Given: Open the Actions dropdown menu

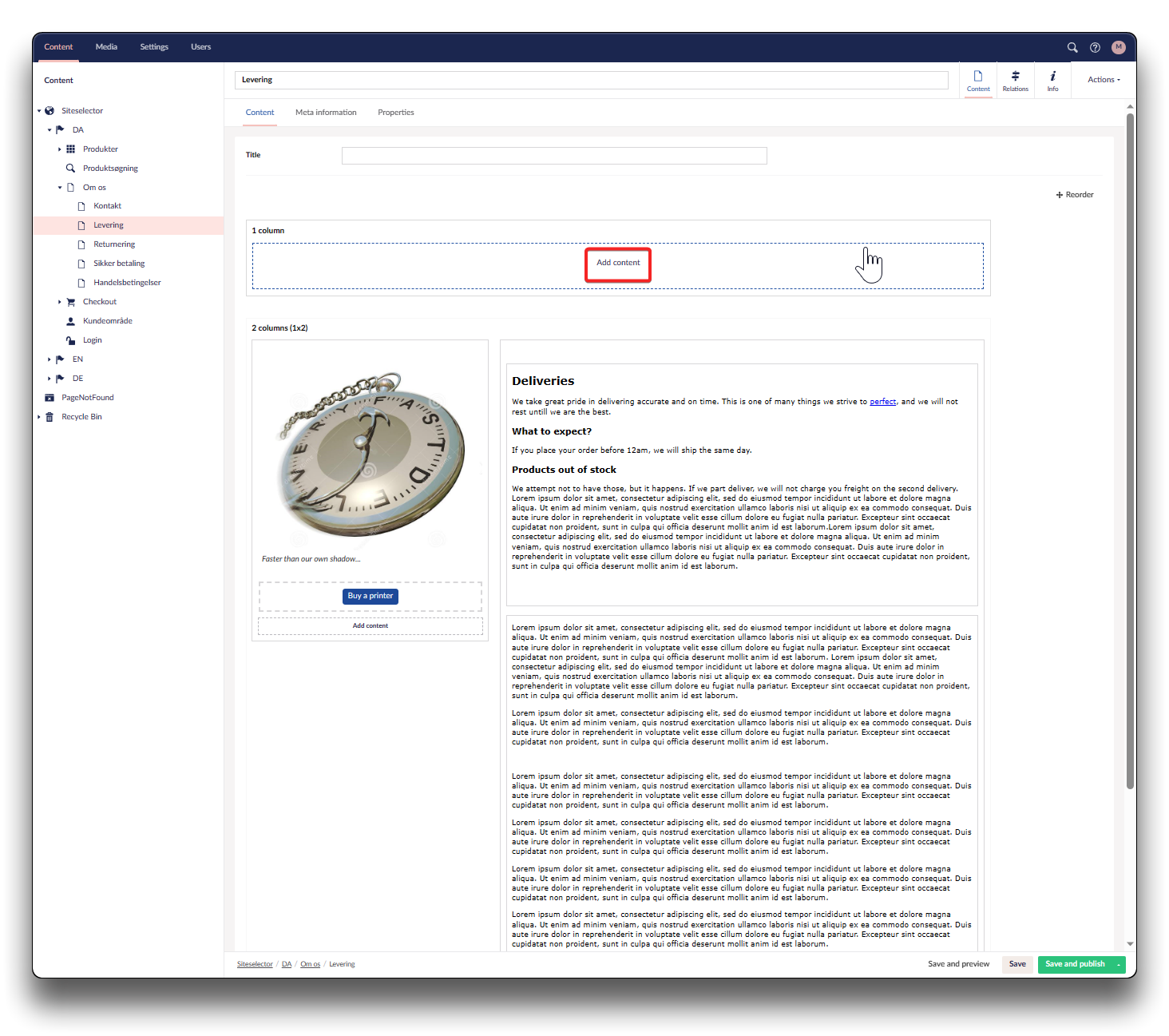Looking at the screenshot, I should click(1104, 80).
